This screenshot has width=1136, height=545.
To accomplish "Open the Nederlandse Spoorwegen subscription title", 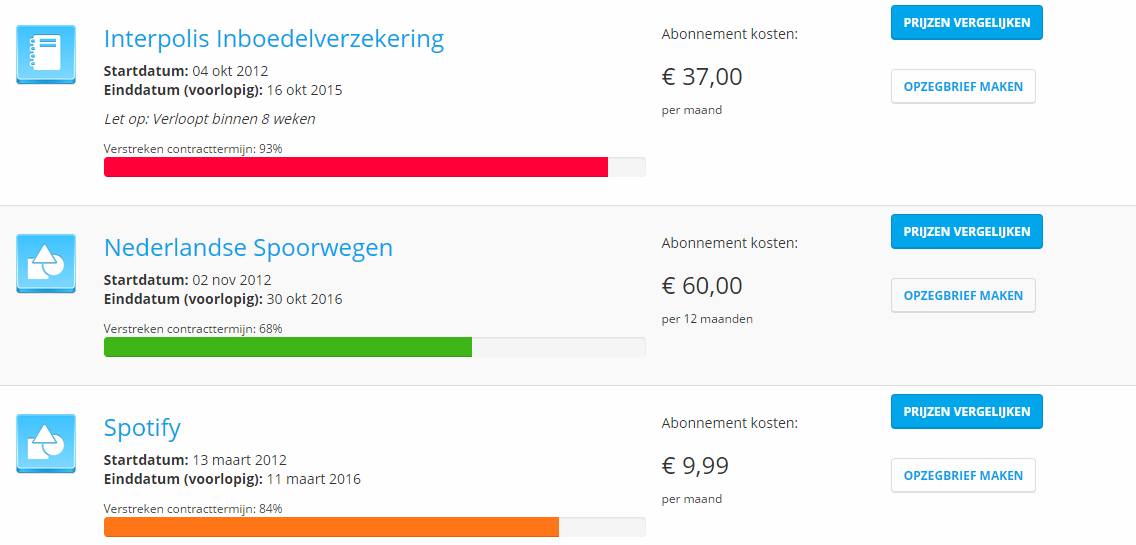I will click(x=248, y=248).
